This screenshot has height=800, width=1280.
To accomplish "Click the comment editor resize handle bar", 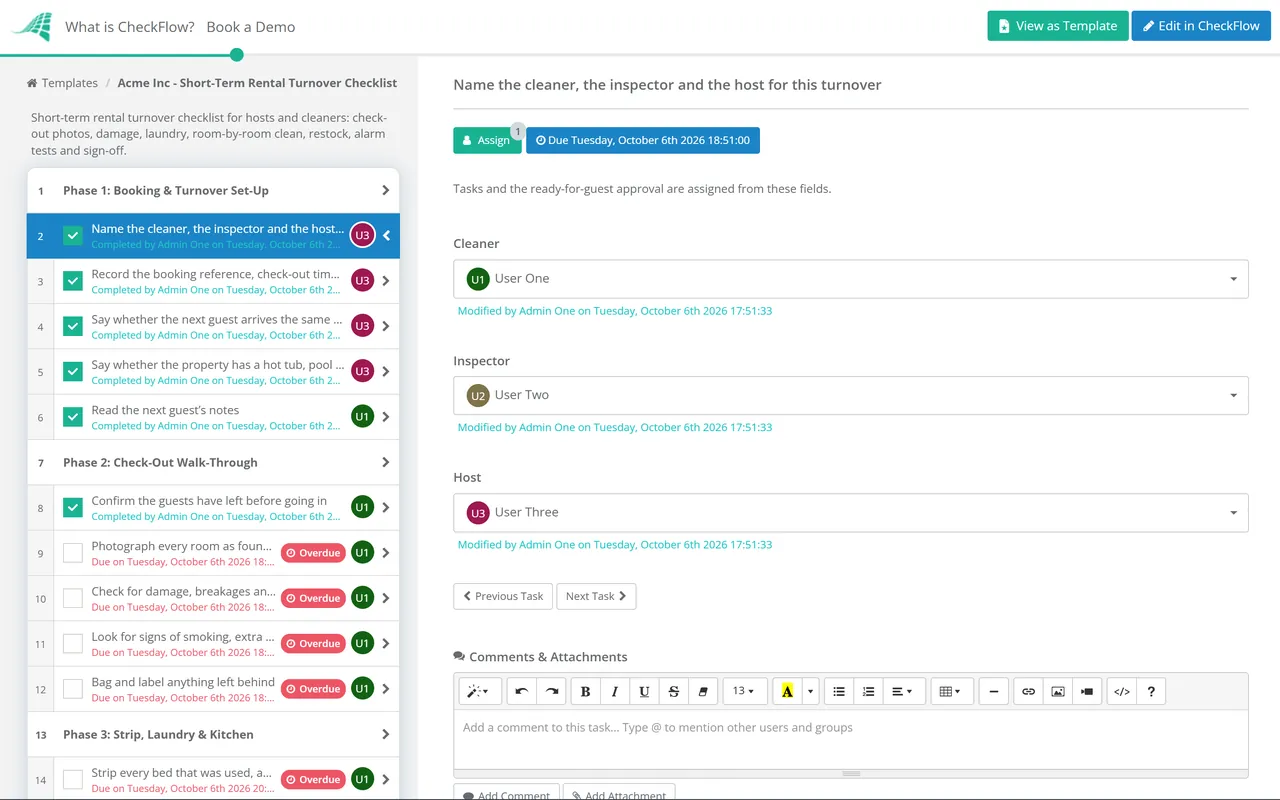I will pos(851,773).
